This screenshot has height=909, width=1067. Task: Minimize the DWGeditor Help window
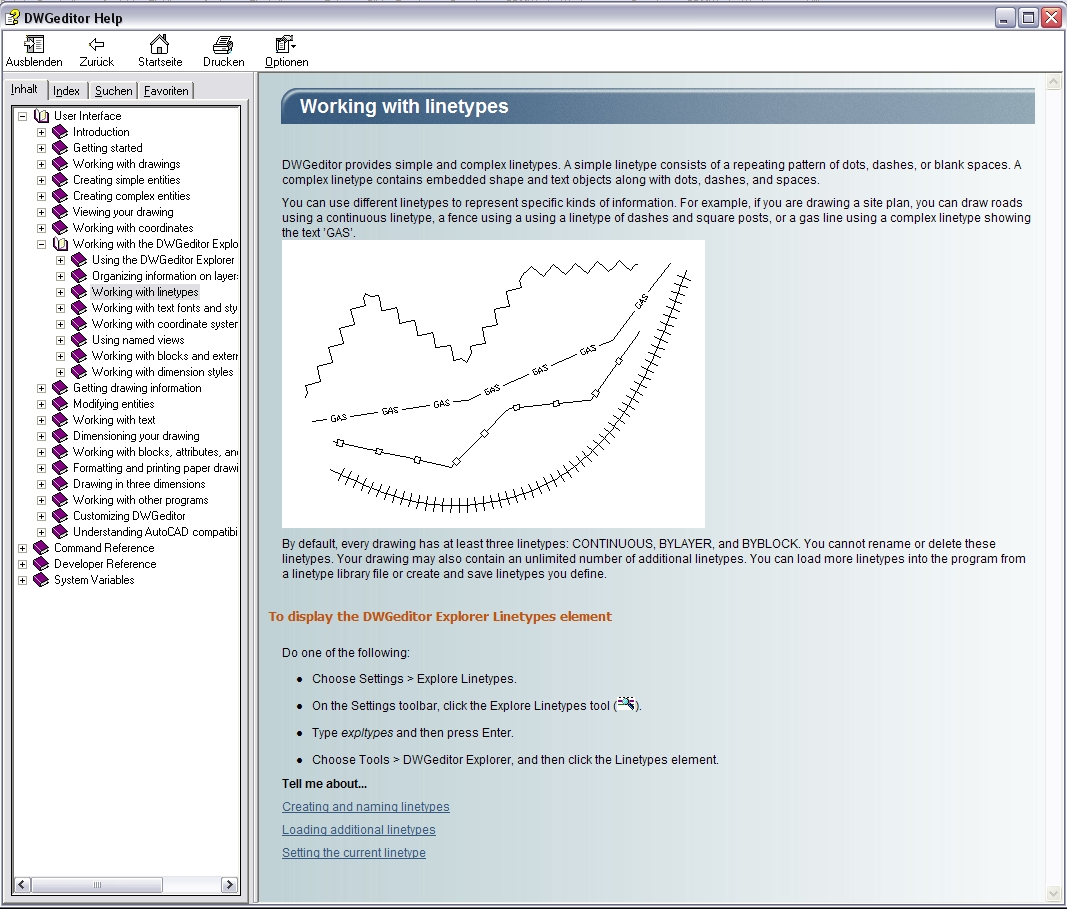click(x=1005, y=18)
